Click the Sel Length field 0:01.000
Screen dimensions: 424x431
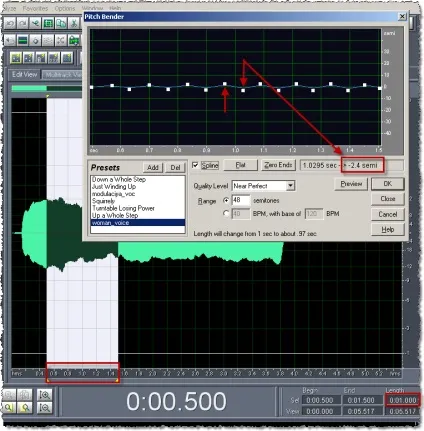point(403,400)
